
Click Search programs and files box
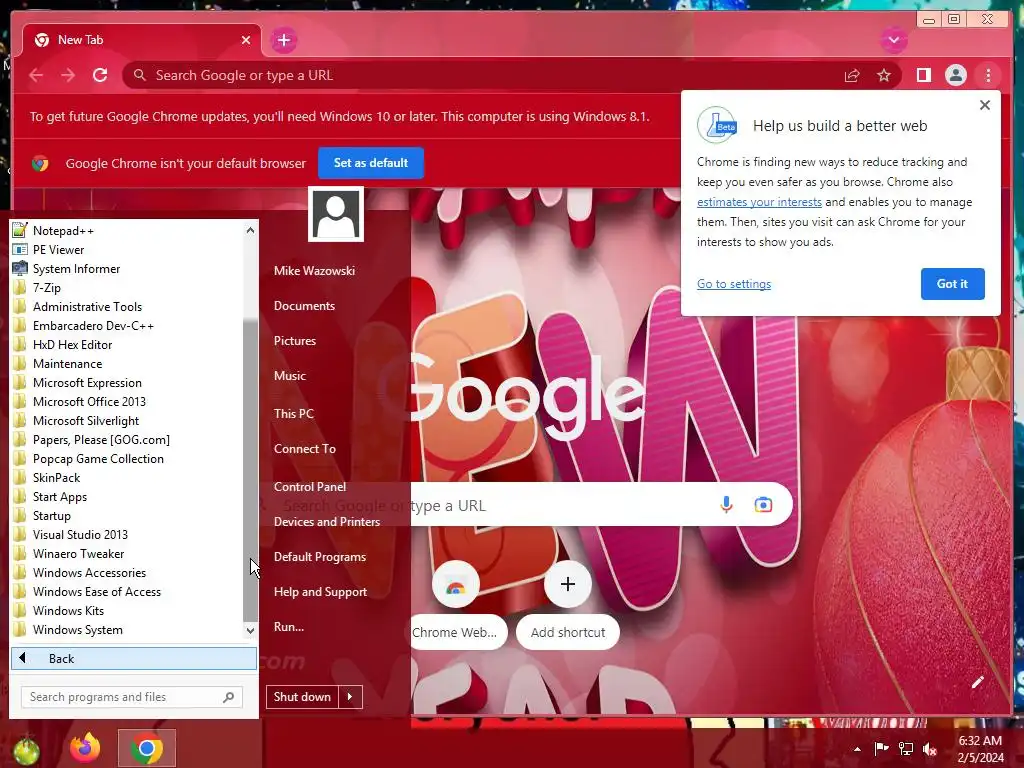coord(132,697)
